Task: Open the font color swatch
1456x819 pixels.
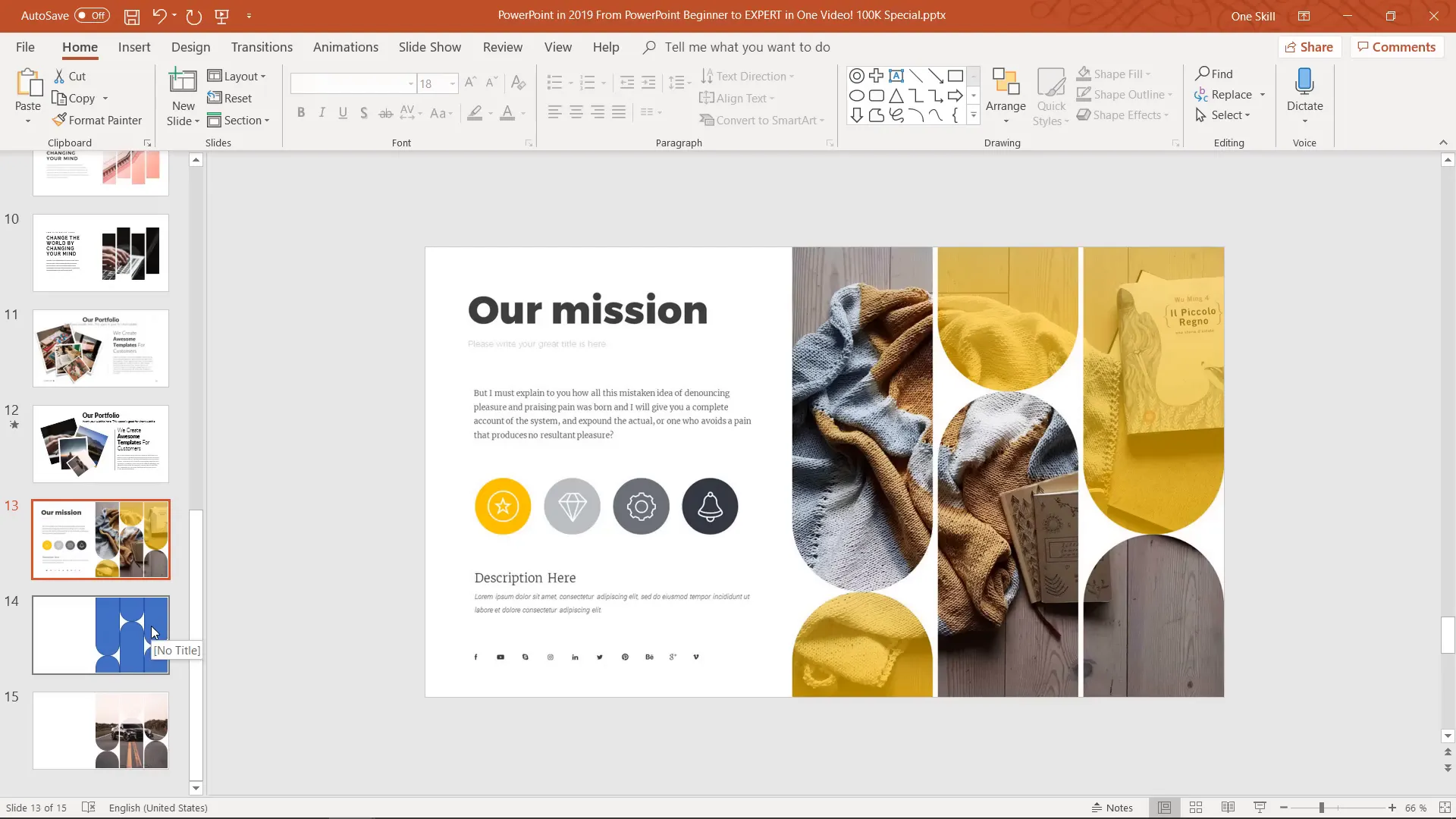Action: coord(507,113)
